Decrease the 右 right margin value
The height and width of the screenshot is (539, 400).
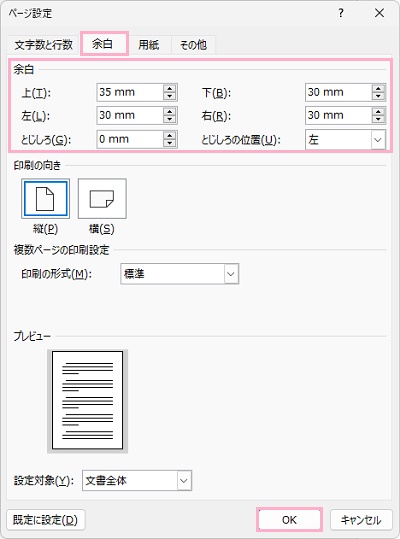(378, 119)
